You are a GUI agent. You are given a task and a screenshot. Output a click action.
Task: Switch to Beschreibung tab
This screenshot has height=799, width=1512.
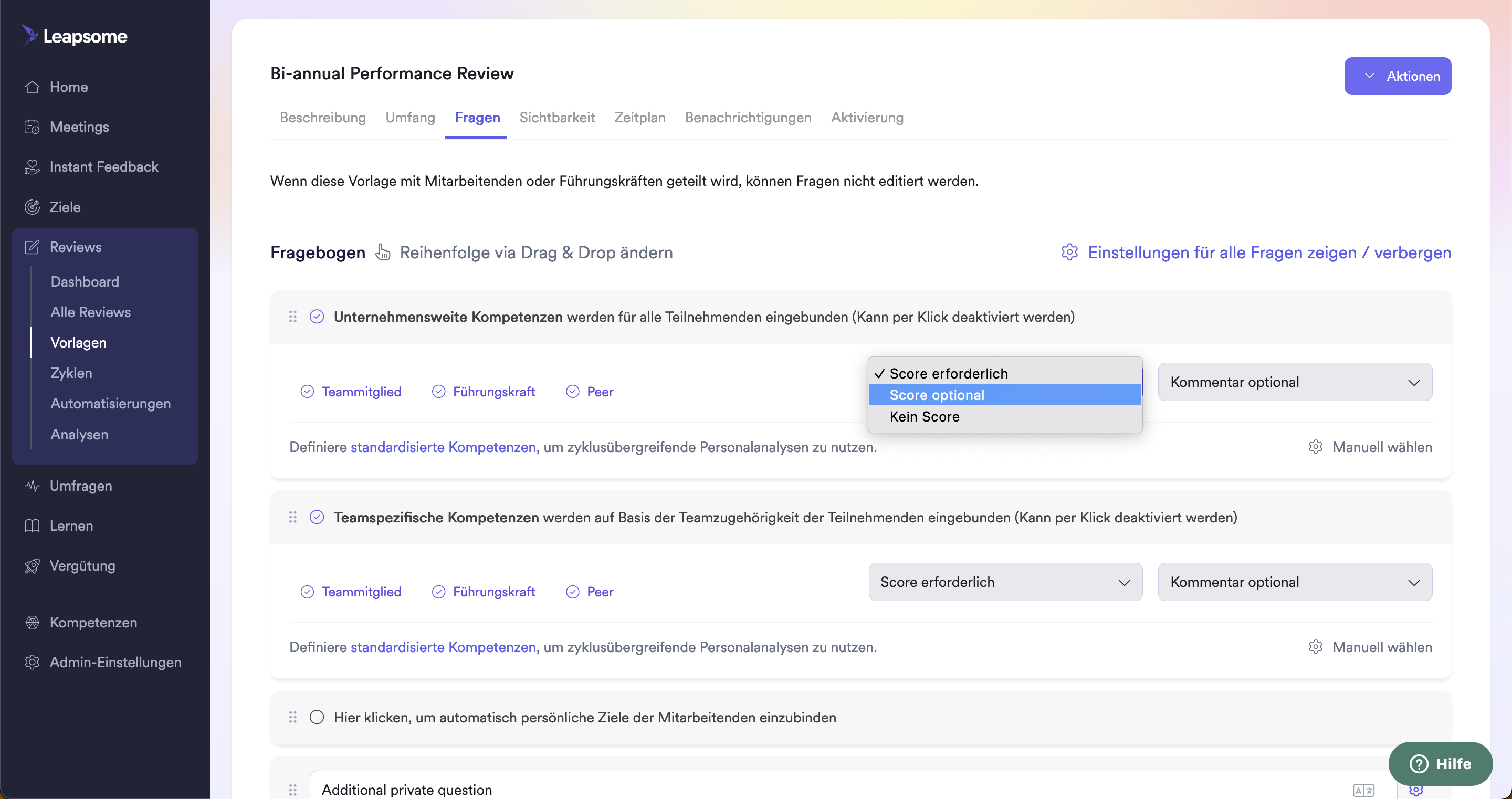[323, 118]
